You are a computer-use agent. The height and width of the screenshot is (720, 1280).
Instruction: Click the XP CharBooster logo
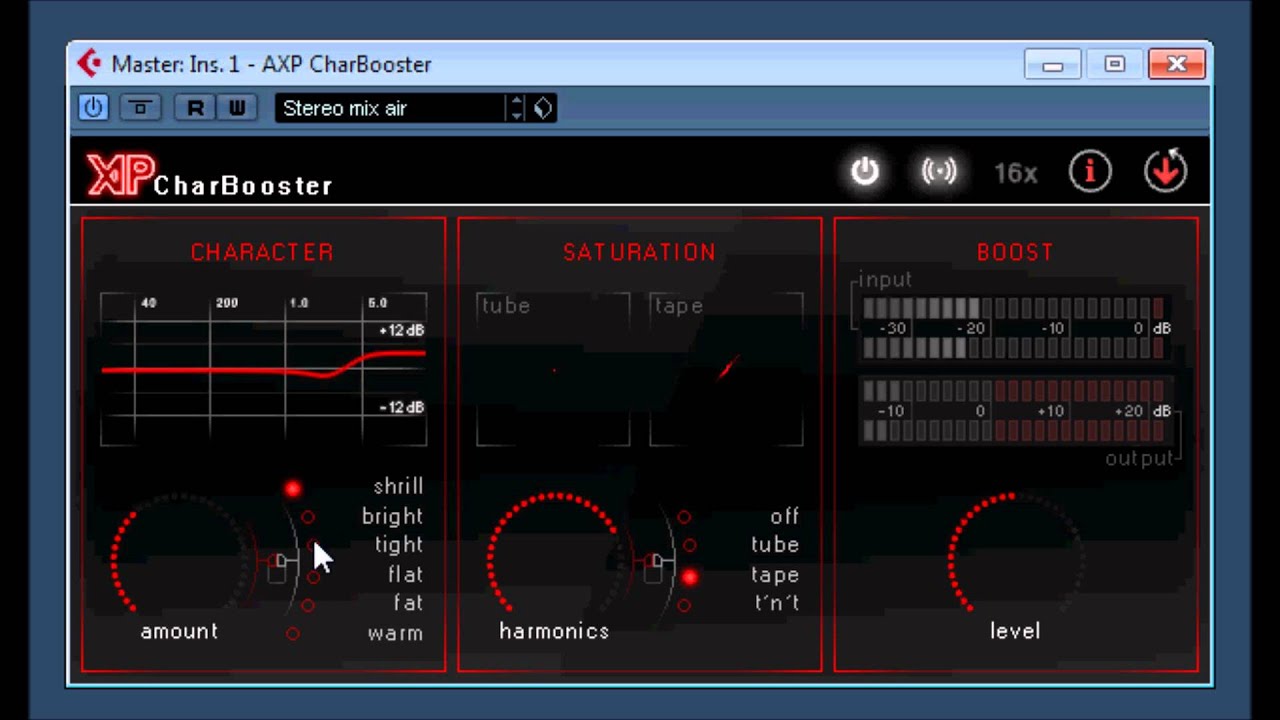click(209, 176)
